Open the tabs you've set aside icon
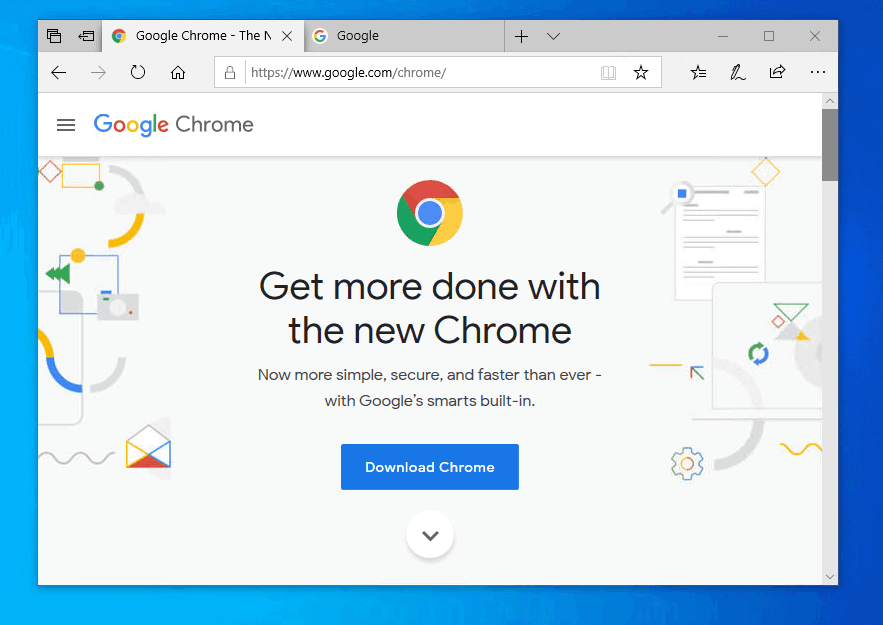Viewport: 883px width, 625px height. pos(54,36)
